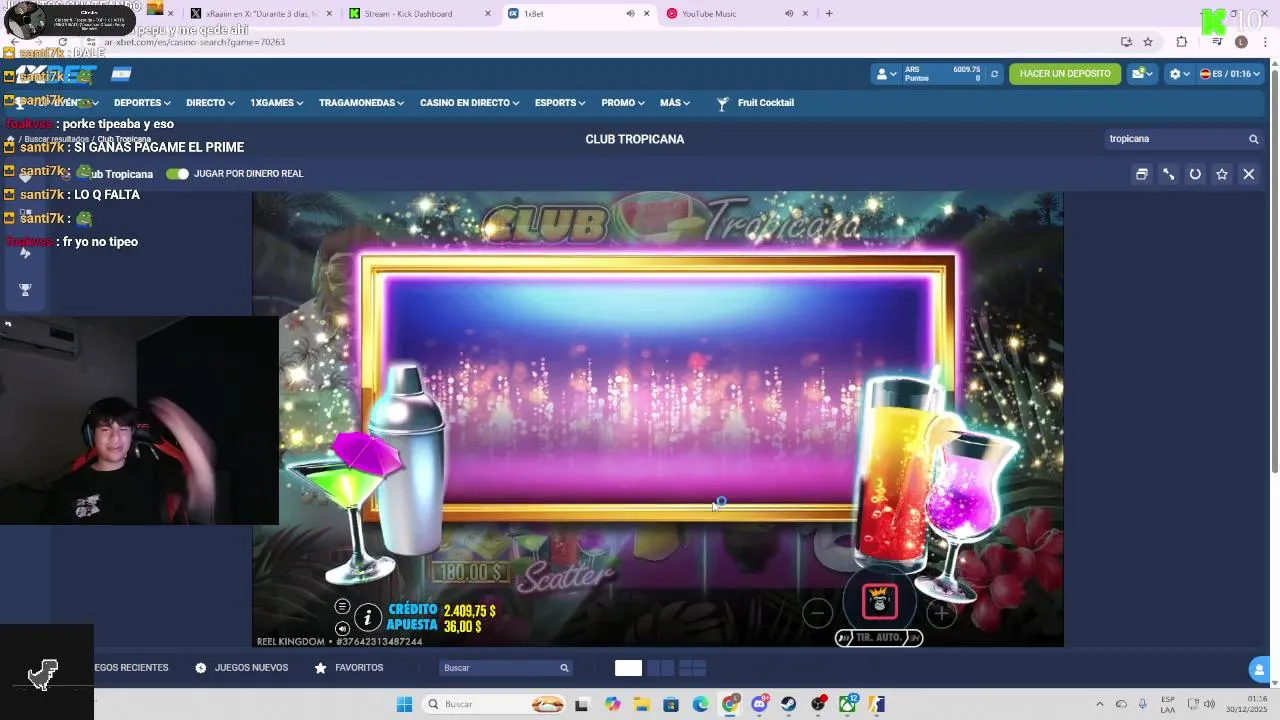Reload the Club Tropicana game

click(x=1195, y=174)
